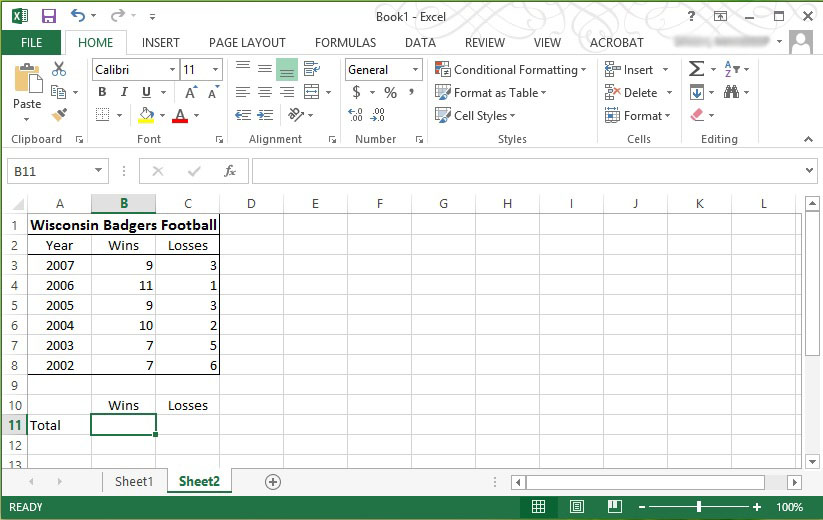Screen dimensions: 823x520
Task: Click Delete cells button
Action: click(631, 92)
